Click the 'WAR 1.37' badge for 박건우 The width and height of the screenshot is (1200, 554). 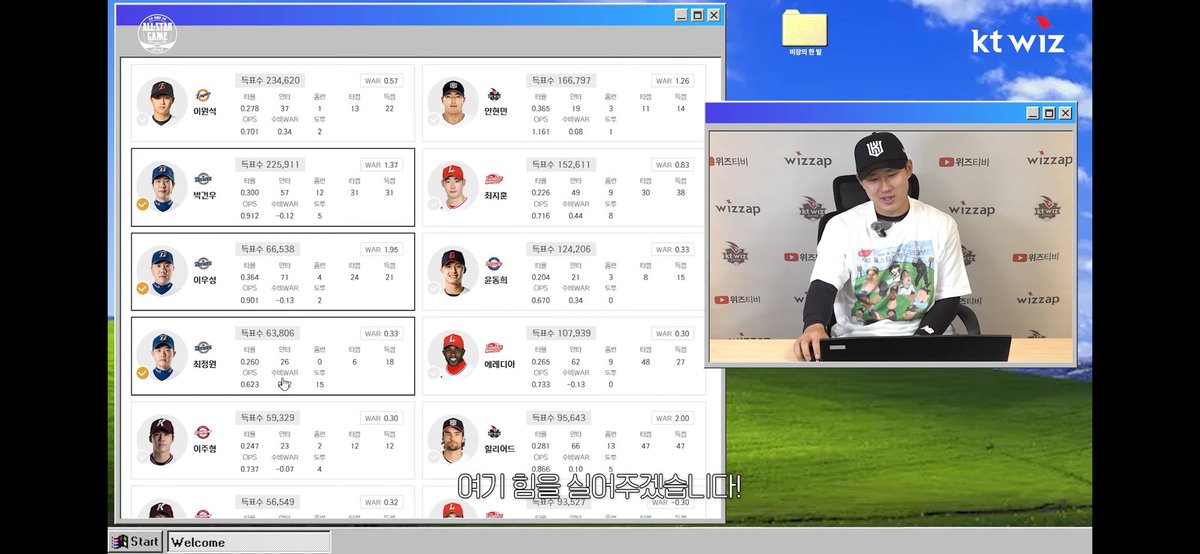point(381,165)
